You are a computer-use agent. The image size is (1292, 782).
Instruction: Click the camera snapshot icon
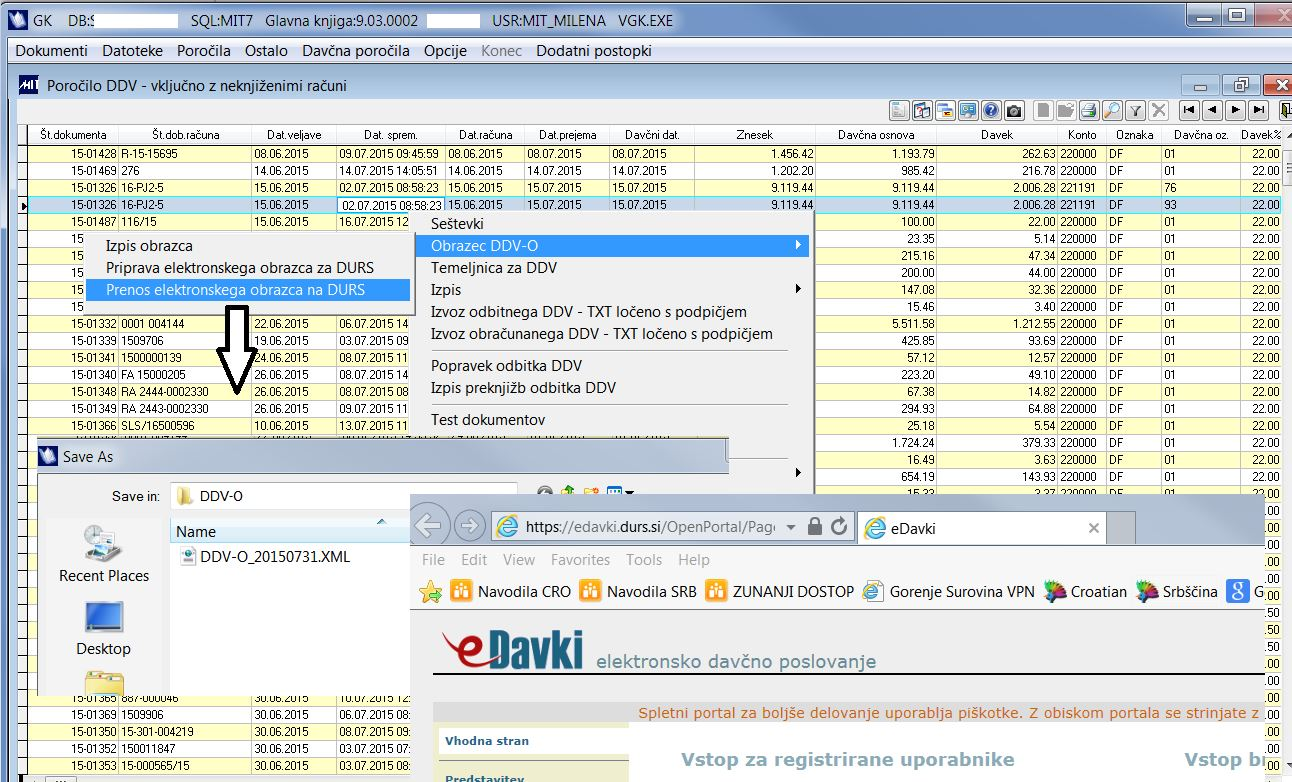click(1014, 111)
